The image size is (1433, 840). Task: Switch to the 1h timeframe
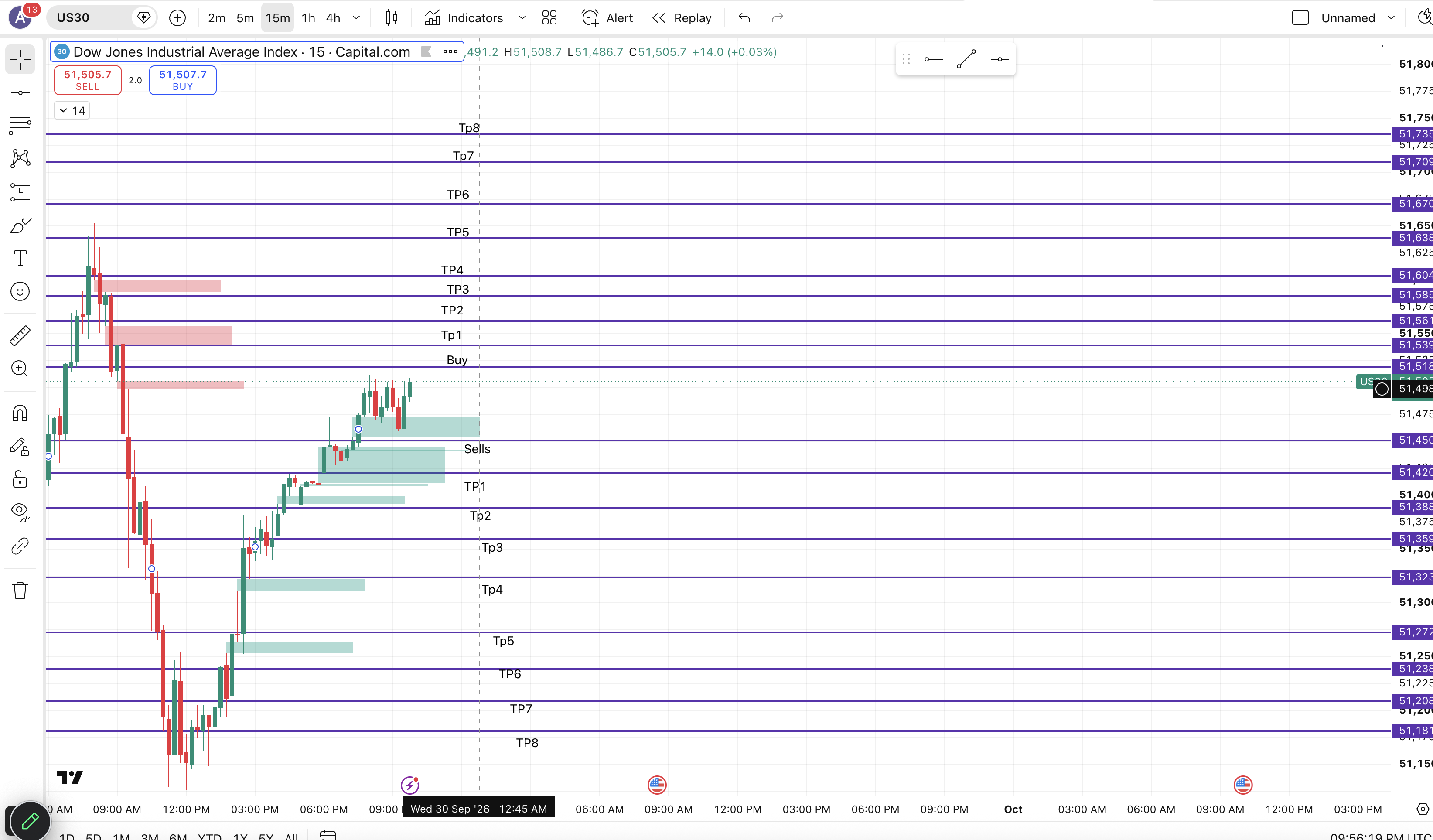(308, 18)
